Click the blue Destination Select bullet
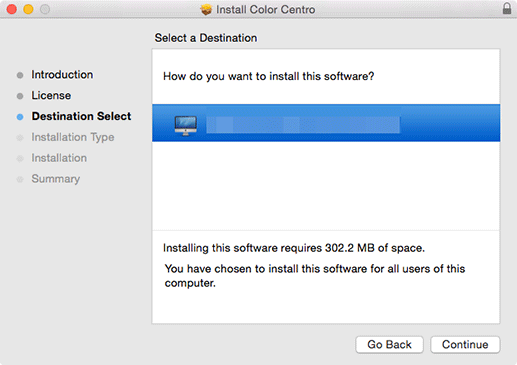 tap(20, 117)
